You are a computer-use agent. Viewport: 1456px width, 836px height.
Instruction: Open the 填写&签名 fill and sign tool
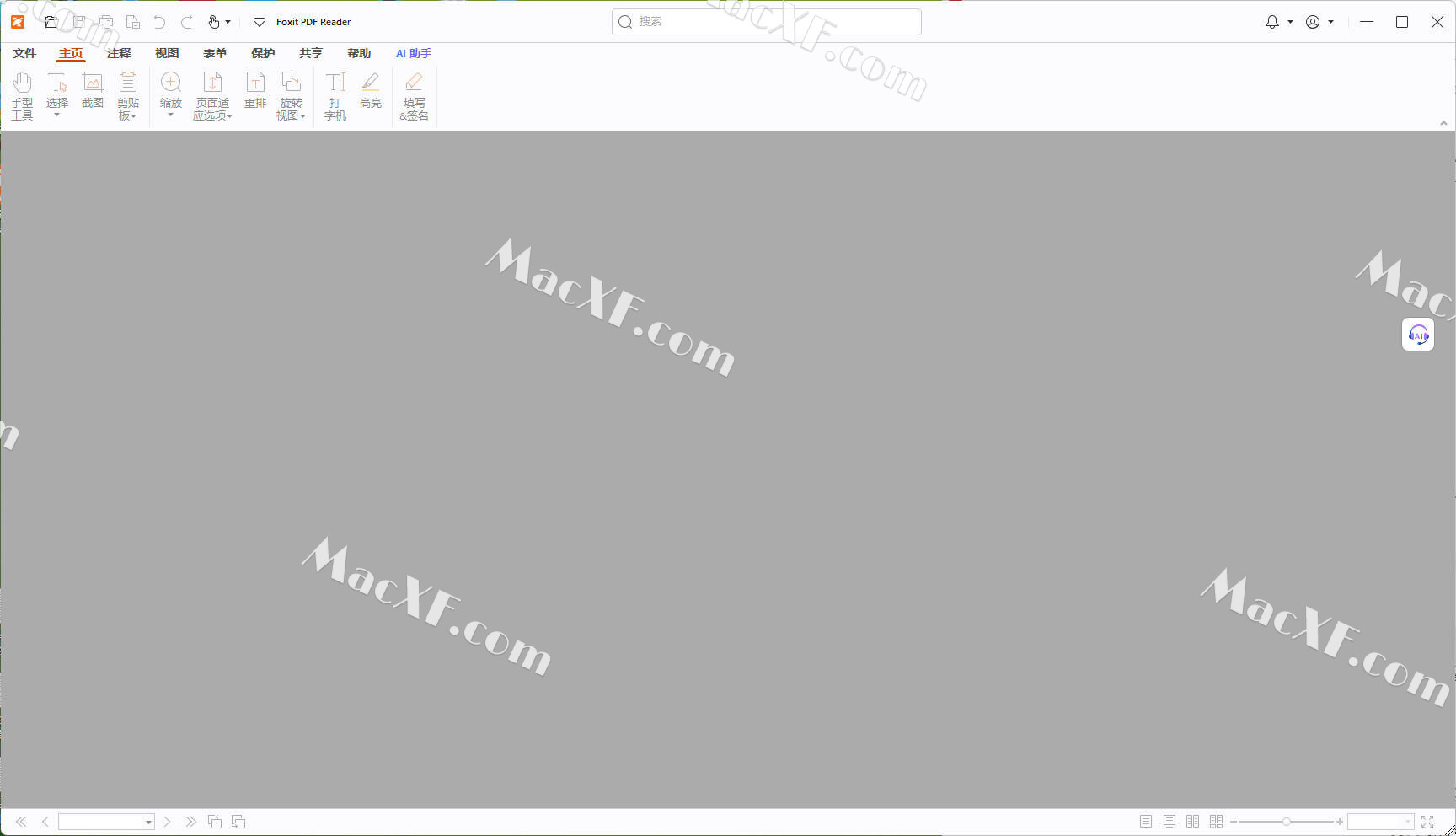(414, 96)
